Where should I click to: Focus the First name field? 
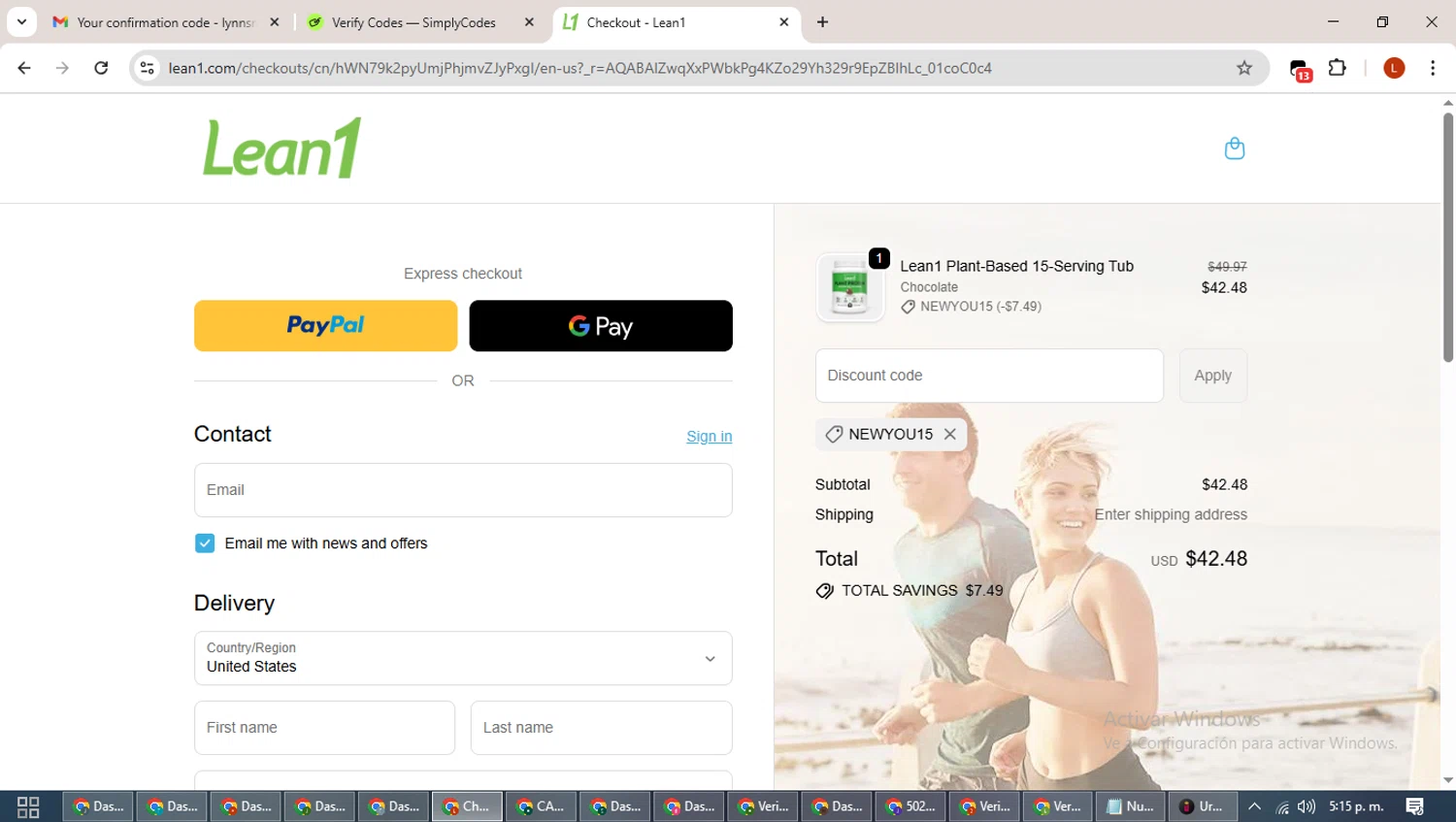click(324, 728)
